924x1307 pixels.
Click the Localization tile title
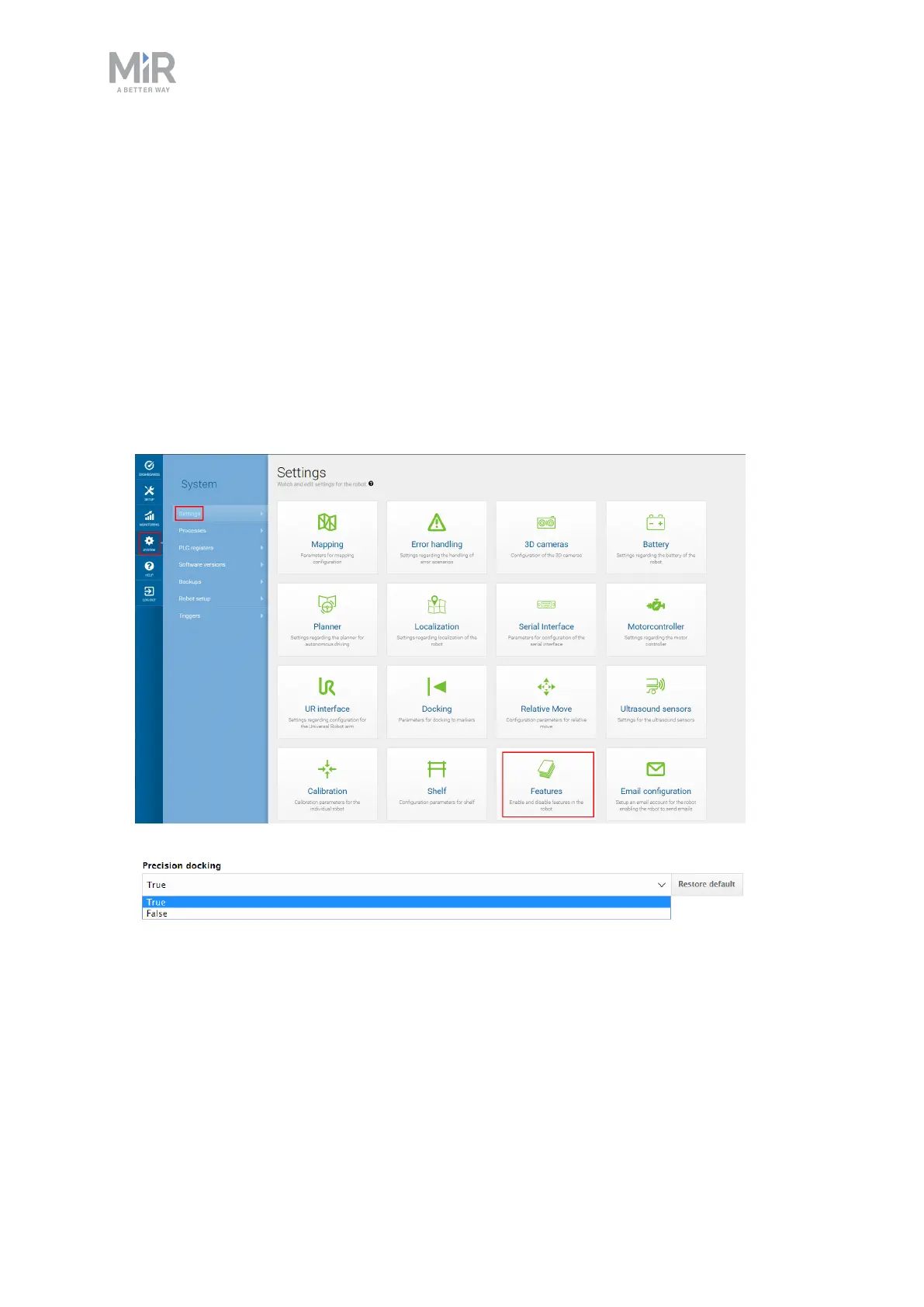[437, 627]
